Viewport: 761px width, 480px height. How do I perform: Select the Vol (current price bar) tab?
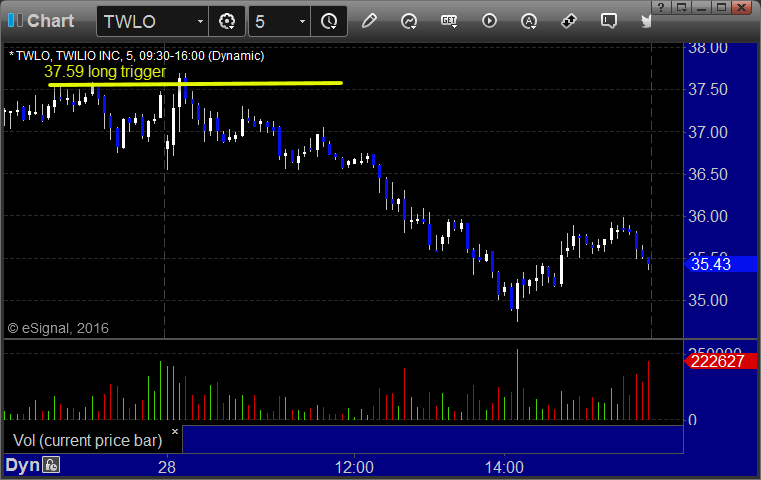88,440
